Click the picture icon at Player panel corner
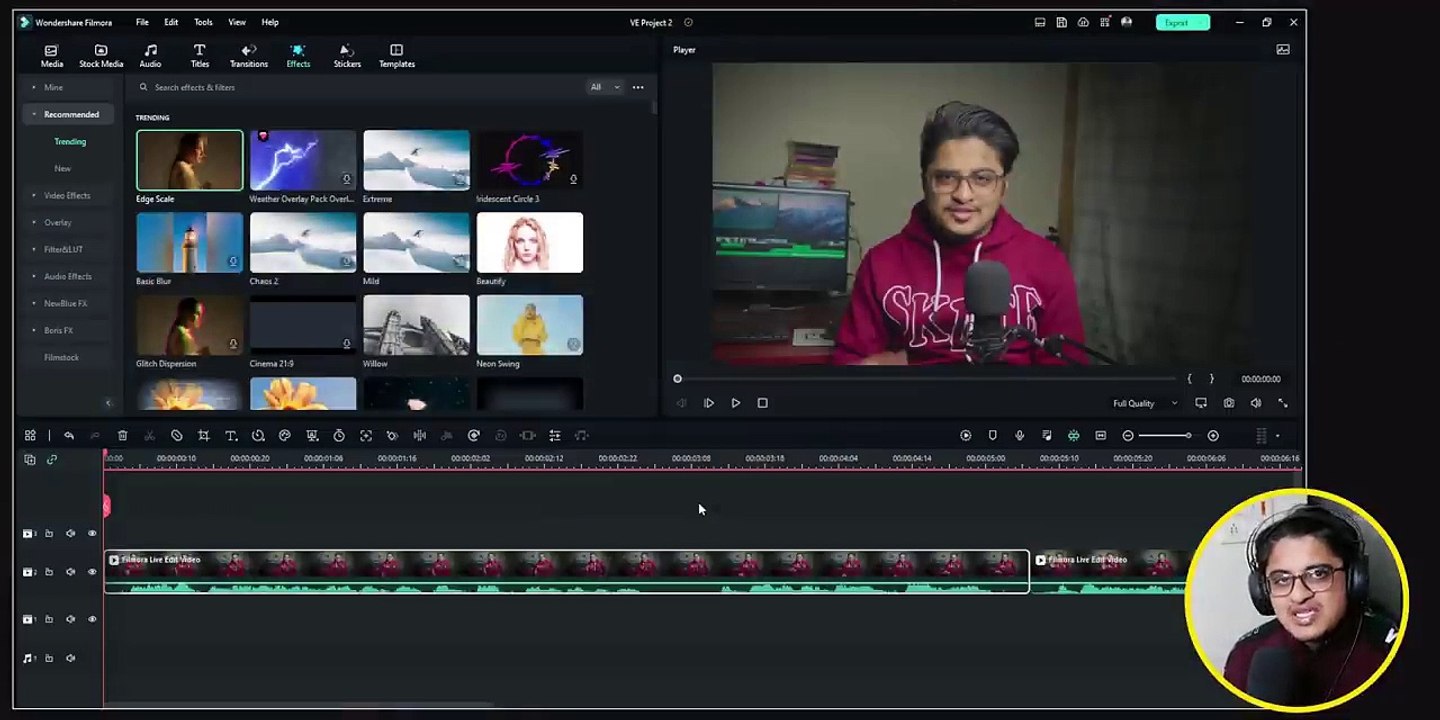The height and width of the screenshot is (720, 1440). [1283, 49]
